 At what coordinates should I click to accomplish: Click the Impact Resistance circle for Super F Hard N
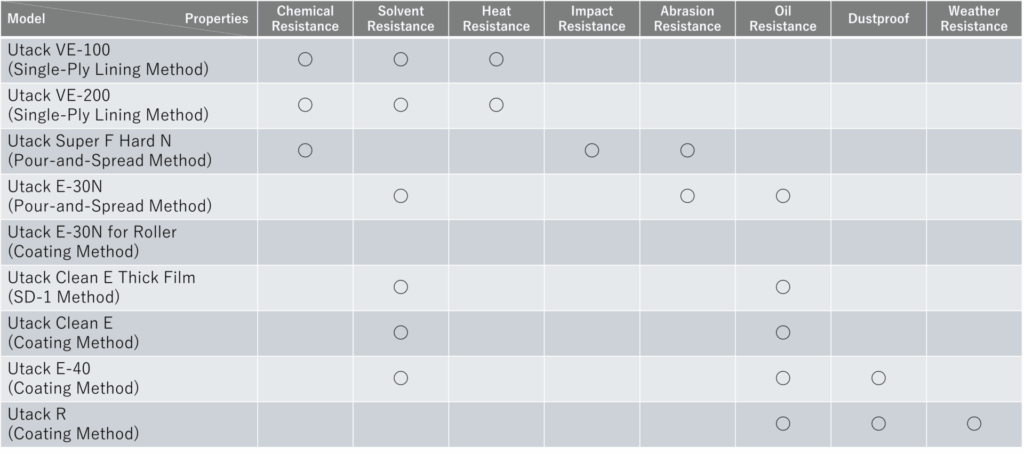[x=592, y=150]
